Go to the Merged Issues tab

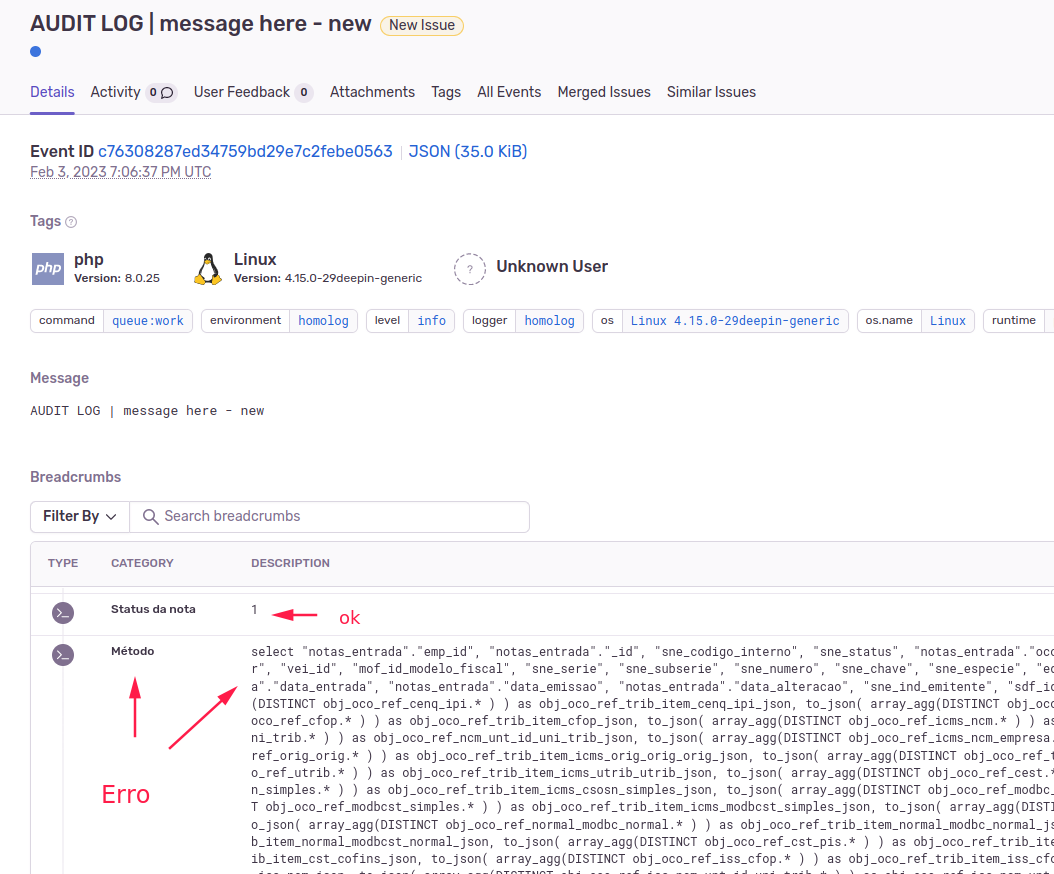click(x=604, y=92)
